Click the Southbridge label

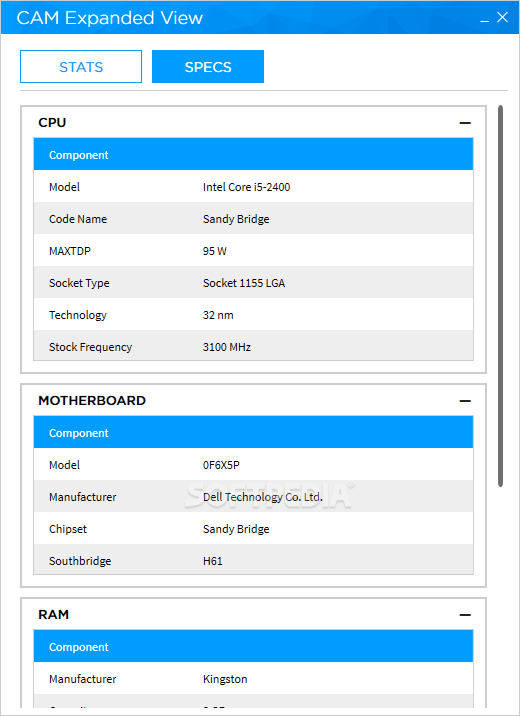click(x=80, y=561)
